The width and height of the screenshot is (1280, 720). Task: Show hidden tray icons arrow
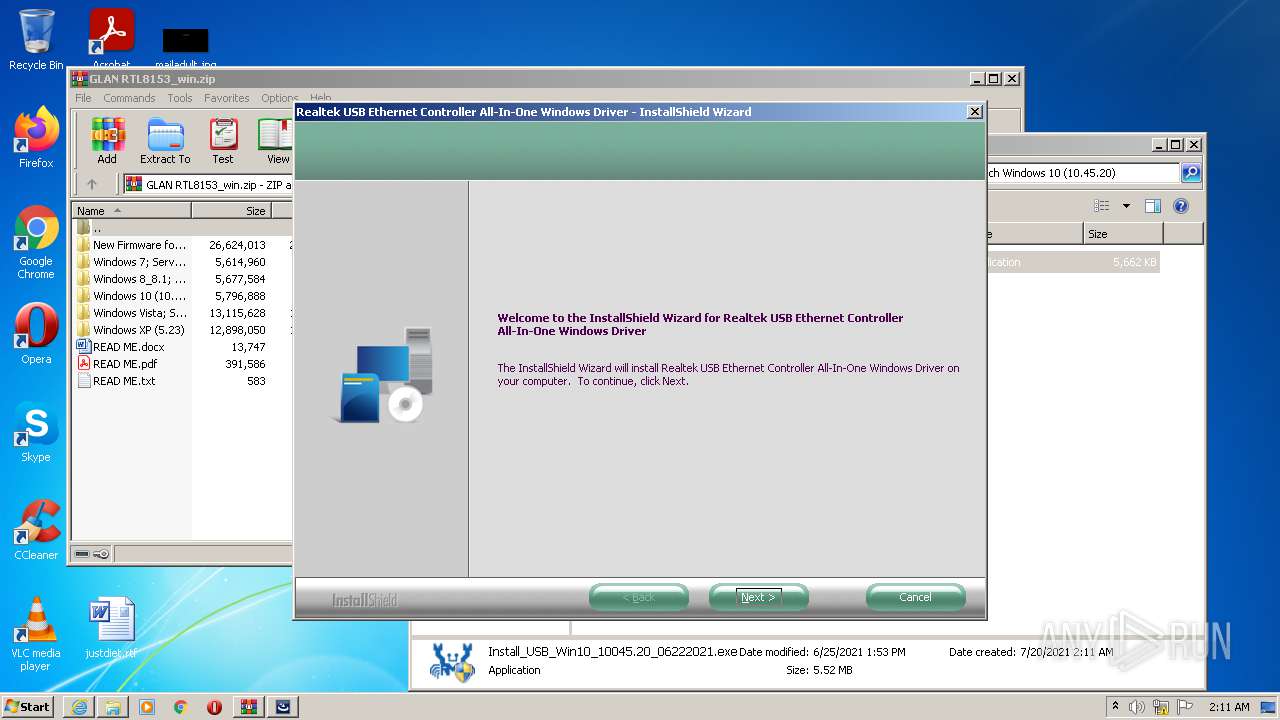point(1116,707)
